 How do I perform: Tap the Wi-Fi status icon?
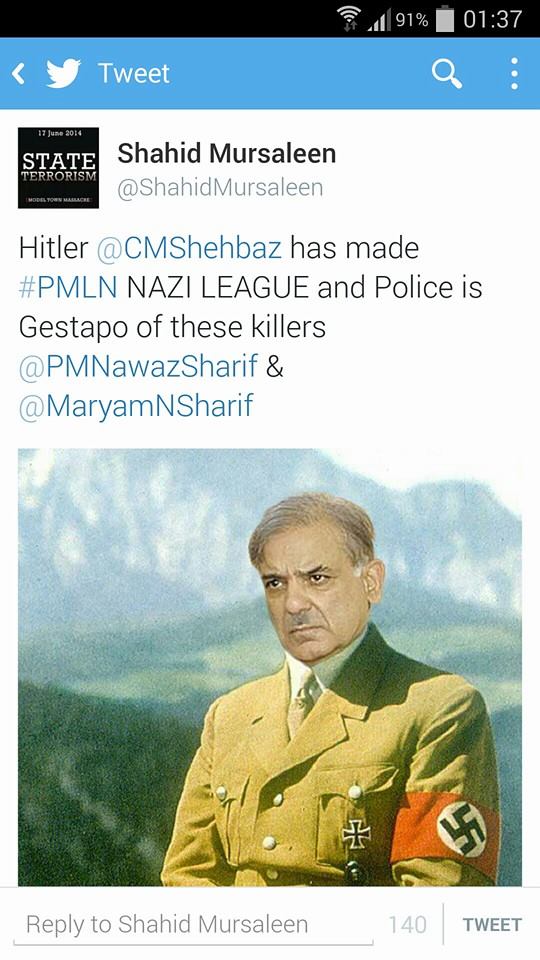pos(352,20)
